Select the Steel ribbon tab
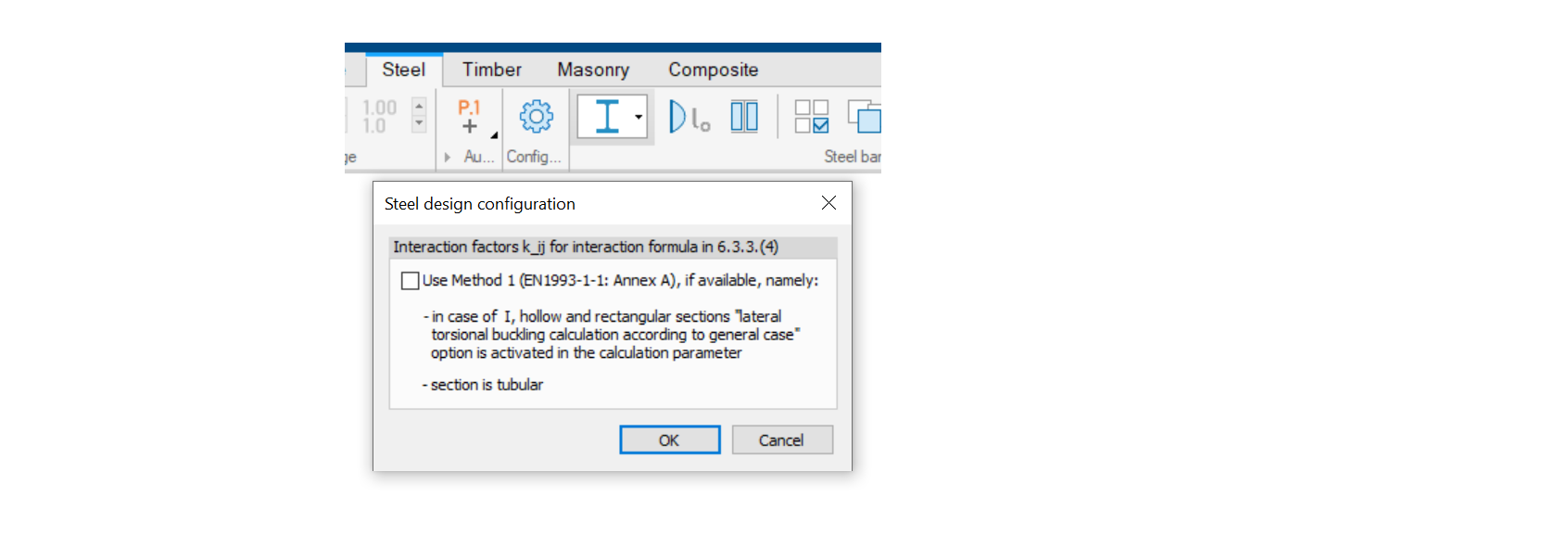 [403, 70]
